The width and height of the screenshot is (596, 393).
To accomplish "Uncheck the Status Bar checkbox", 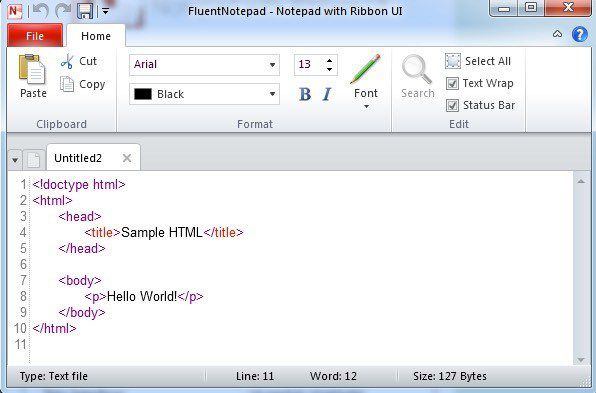I will (x=452, y=105).
